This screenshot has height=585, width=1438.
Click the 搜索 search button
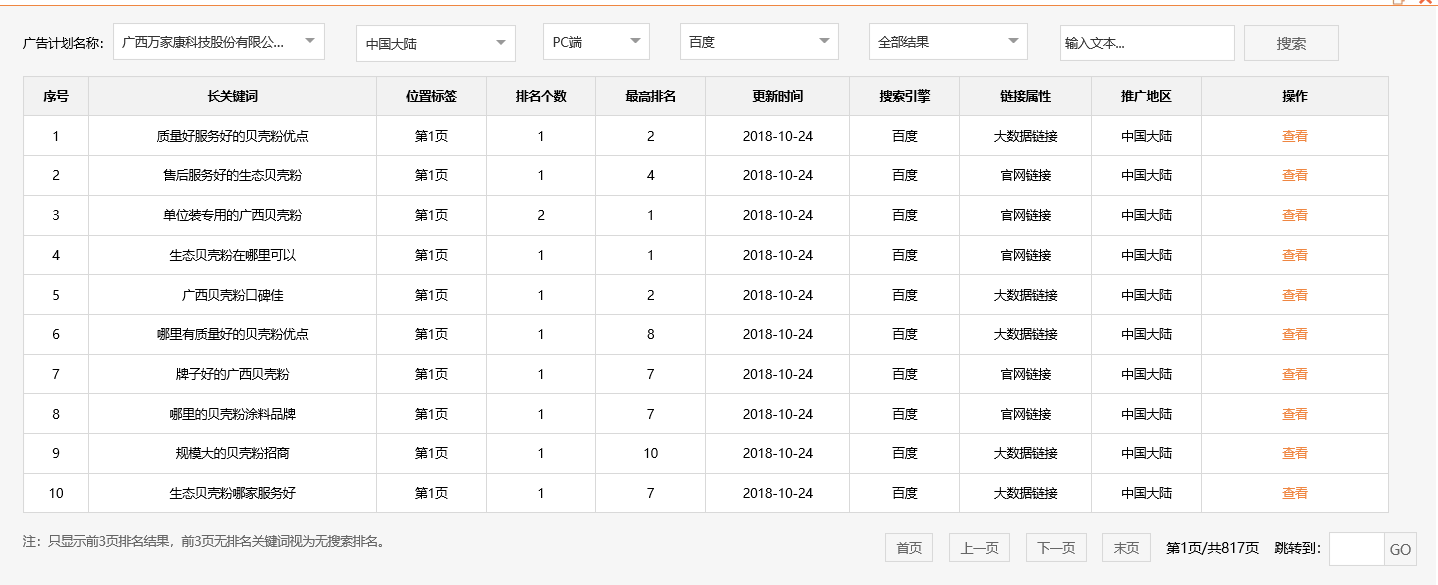click(1289, 42)
